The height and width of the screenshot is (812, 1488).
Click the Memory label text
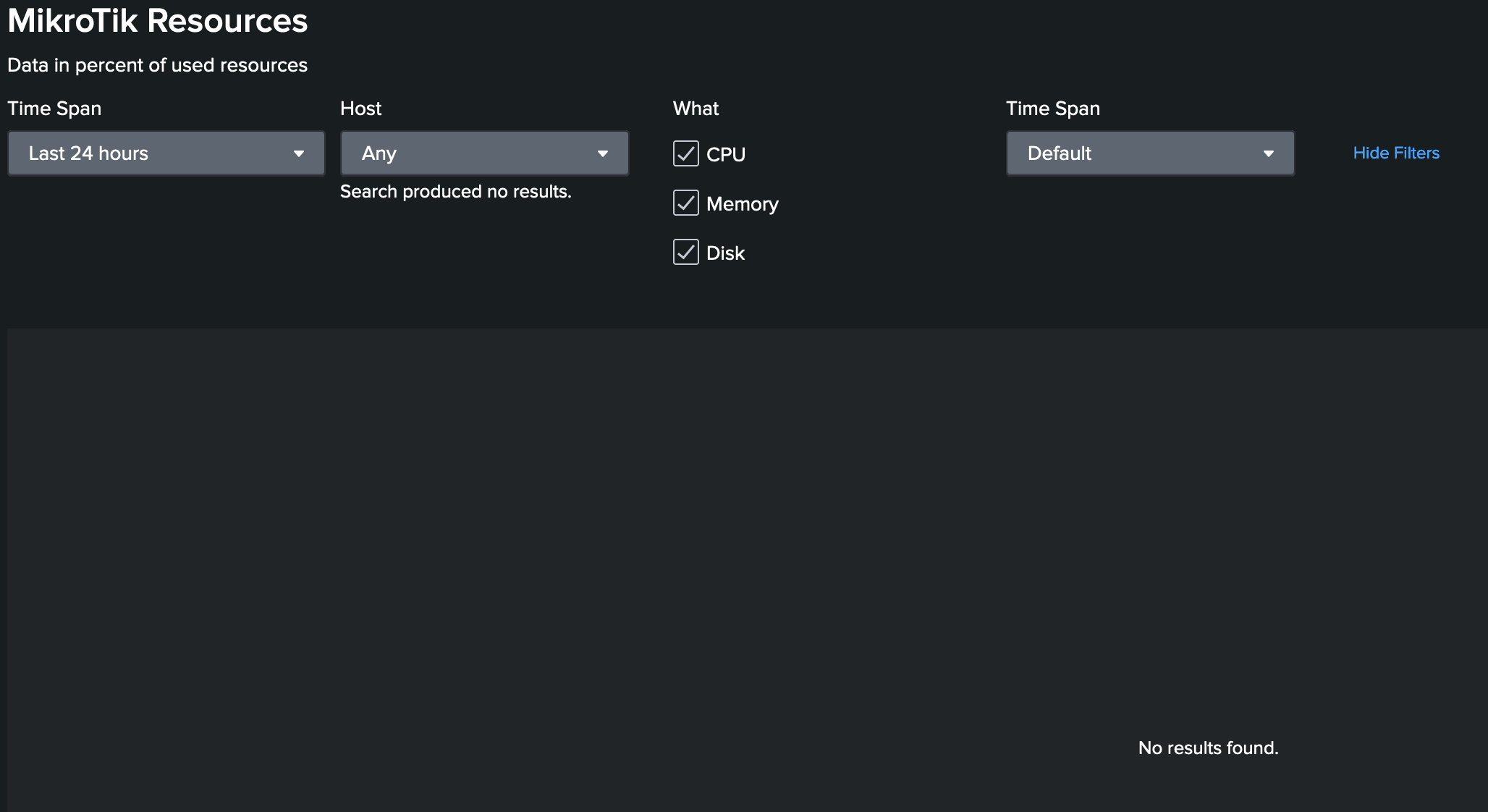click(x=742, y=203)
